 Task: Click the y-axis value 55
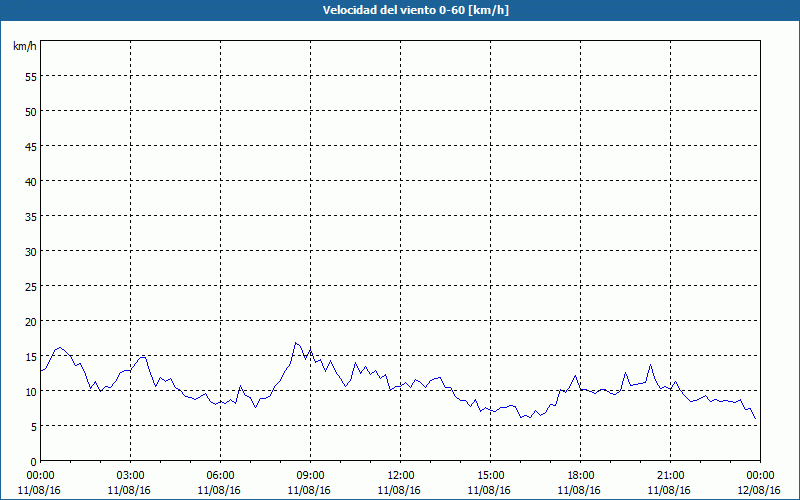pyautogui.click(x=31, y=77)
